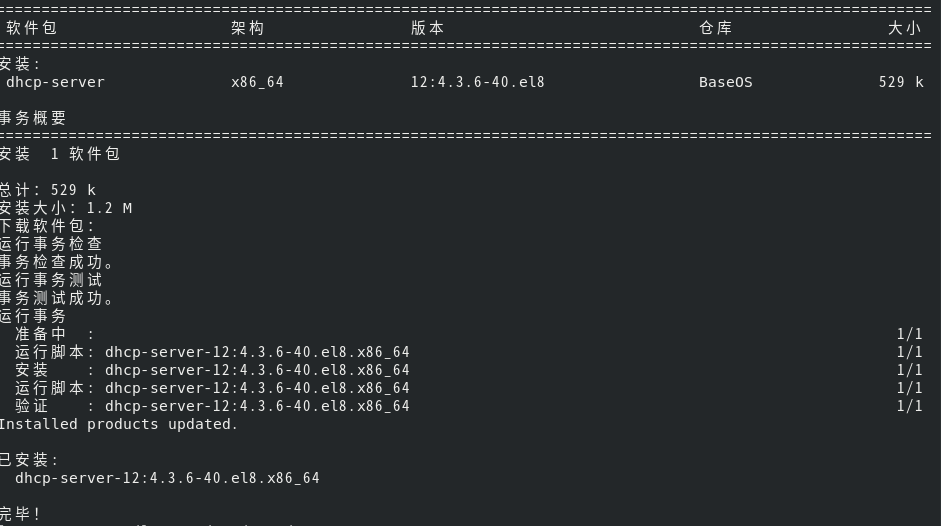Click the 安装大小: 1.2 M line
The height and width of the screenshot is (526, 941).
tap(66, 208)
